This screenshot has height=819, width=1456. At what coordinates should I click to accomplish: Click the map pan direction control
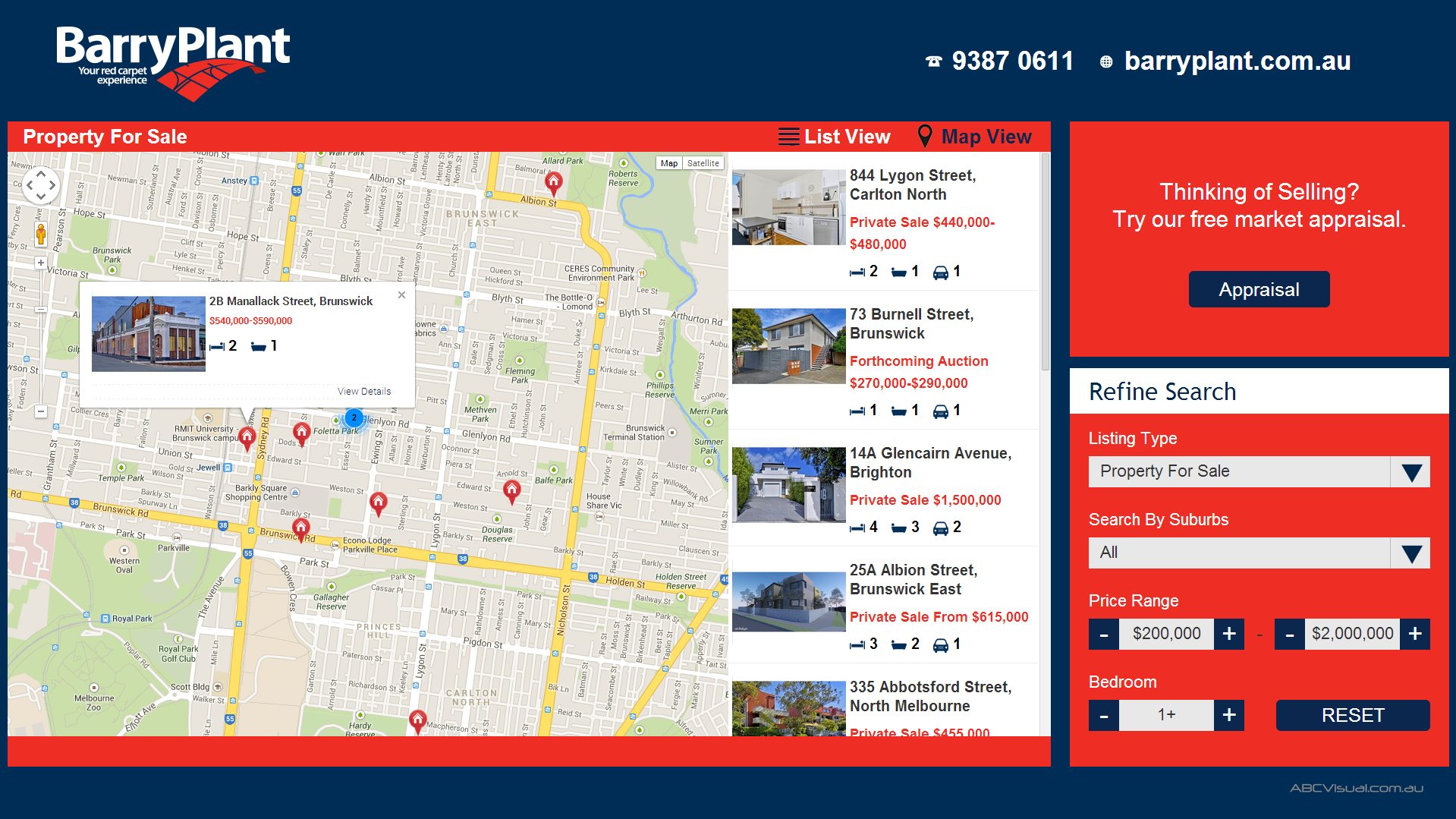coord(41,184)
